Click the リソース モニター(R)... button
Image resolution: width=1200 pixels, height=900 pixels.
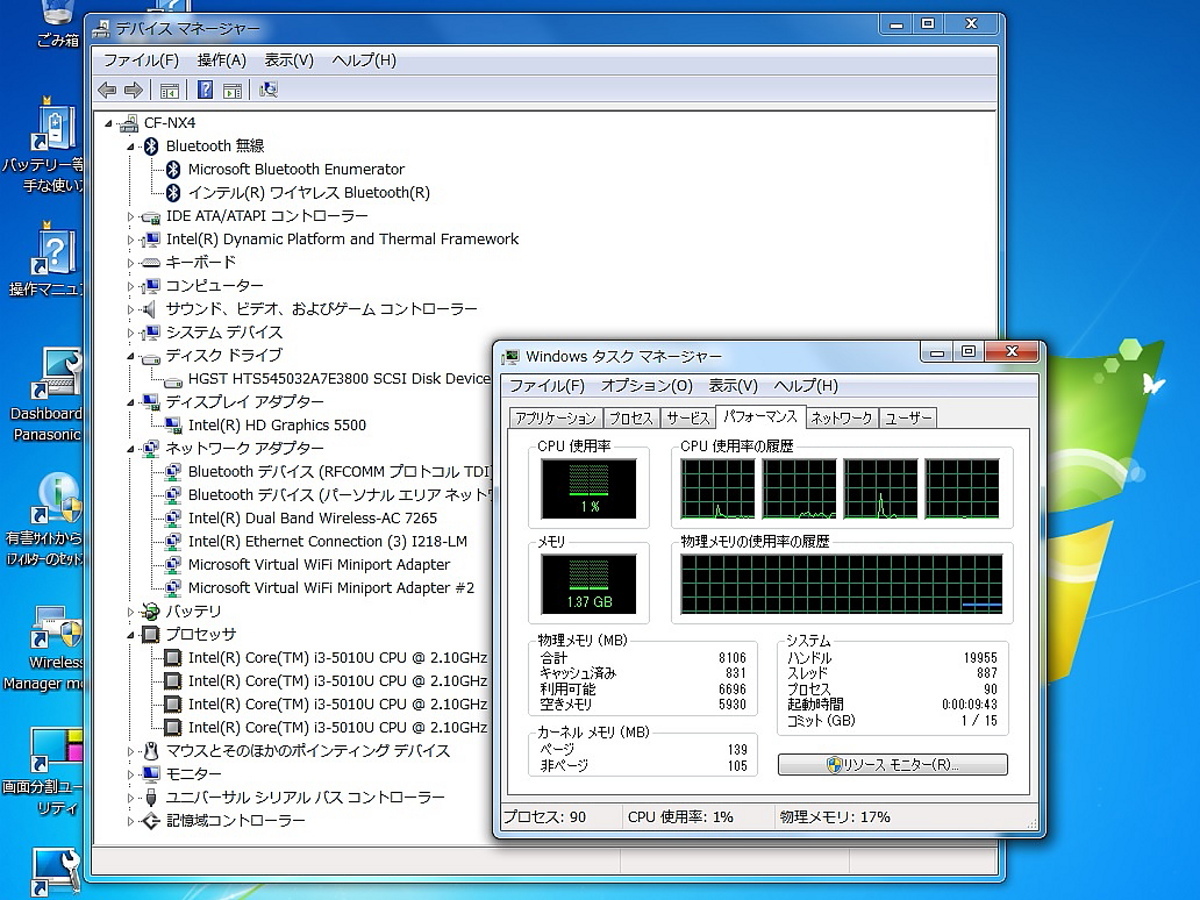892,765
